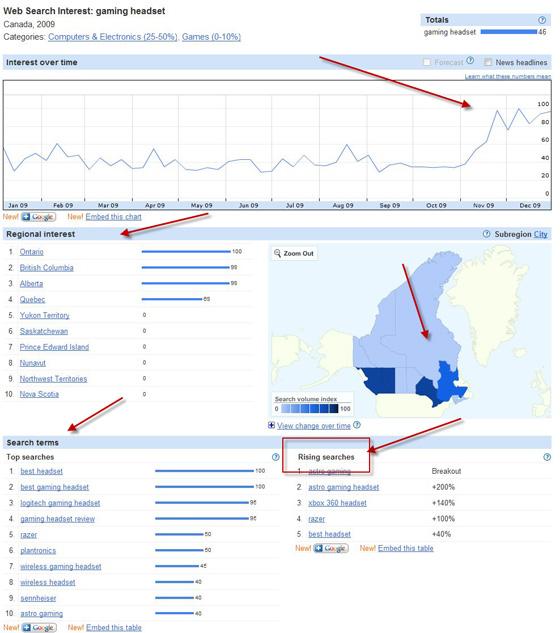This screenshot has width=560, height=633.
Task: Click 'razer' in Top searches
Action: tap(29, 535)
